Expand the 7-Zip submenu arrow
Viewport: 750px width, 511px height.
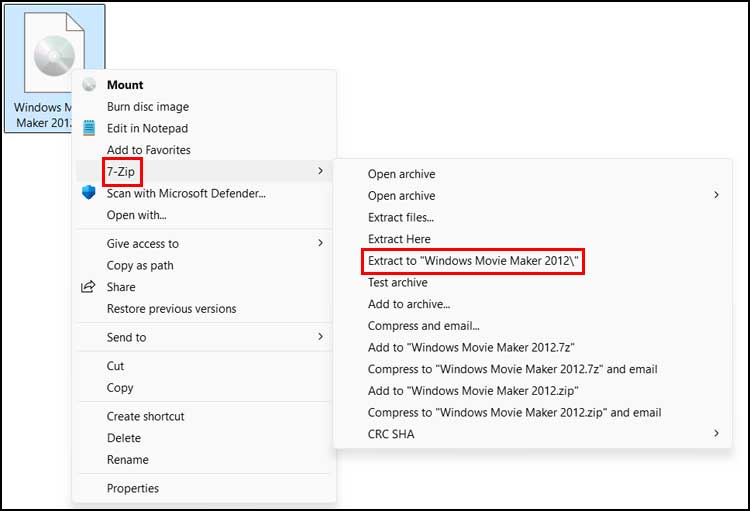[320, 171]
